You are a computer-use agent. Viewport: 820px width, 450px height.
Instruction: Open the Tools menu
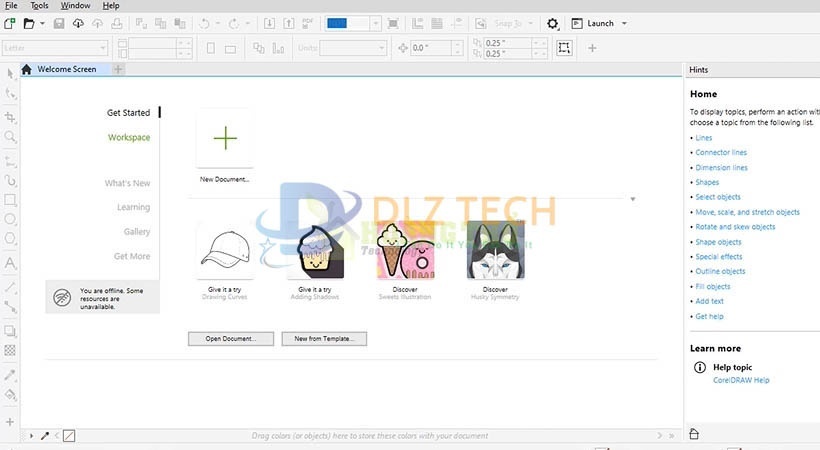point(39,6)
